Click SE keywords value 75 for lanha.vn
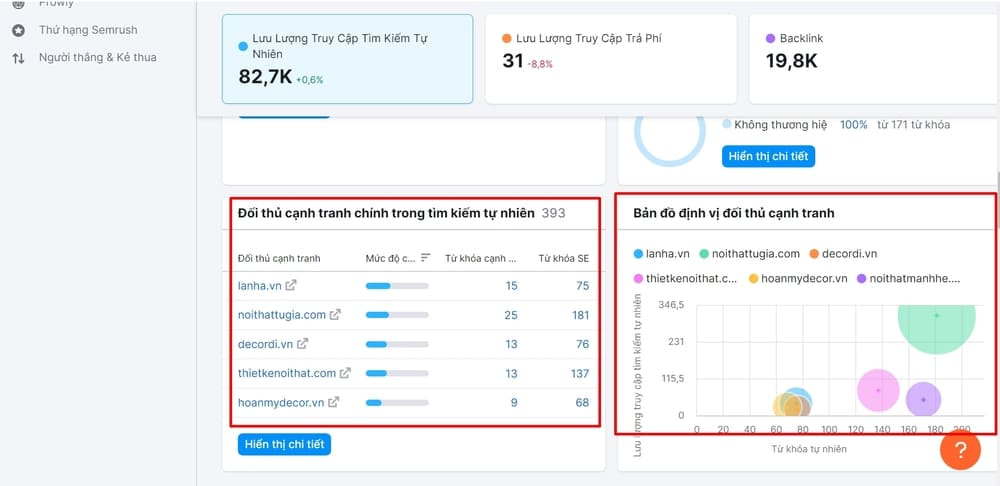Image resolution: width=1000 pixels, height=486 pixels. click(582, 286)
